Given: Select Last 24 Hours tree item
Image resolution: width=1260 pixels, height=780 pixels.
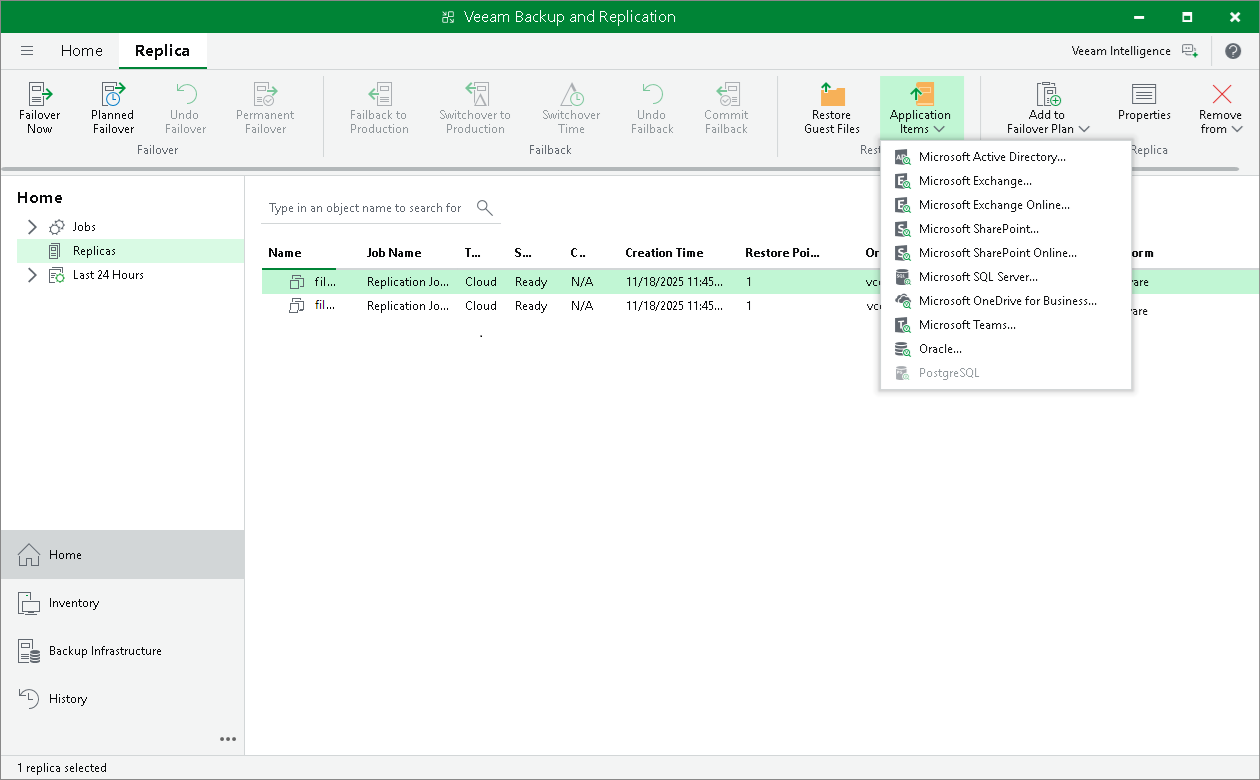Looking at the screenshot, I should coord(108,275).
